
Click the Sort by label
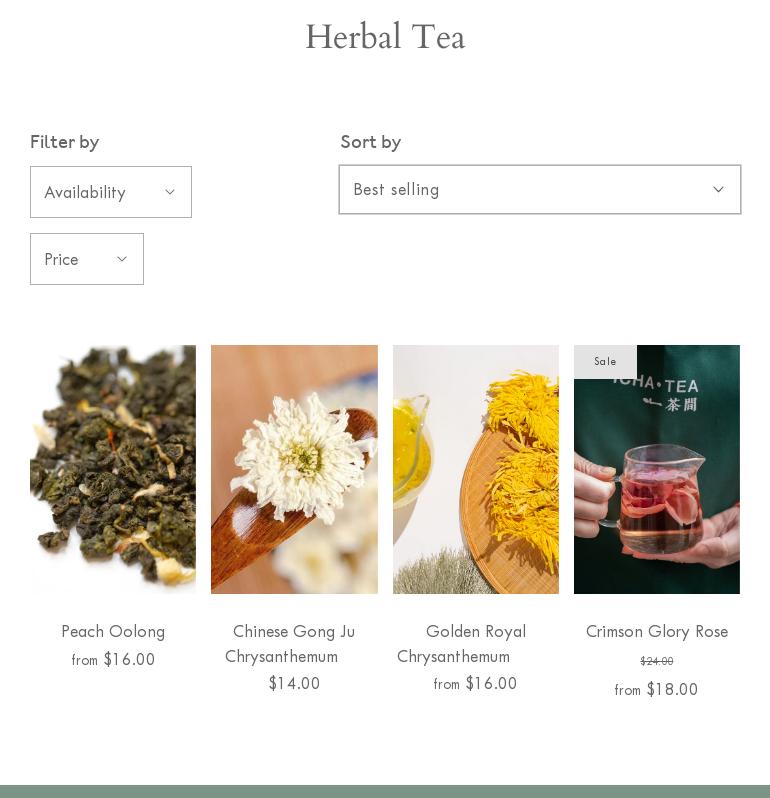tap(371, 141)
